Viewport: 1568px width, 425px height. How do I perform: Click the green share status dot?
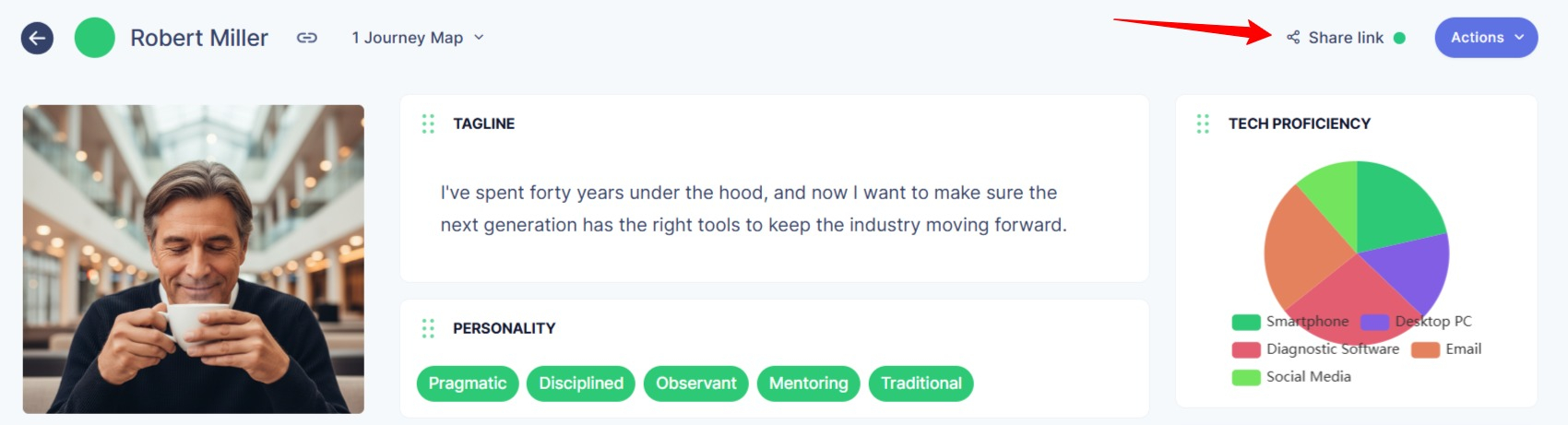click(x=1399, y=38)
